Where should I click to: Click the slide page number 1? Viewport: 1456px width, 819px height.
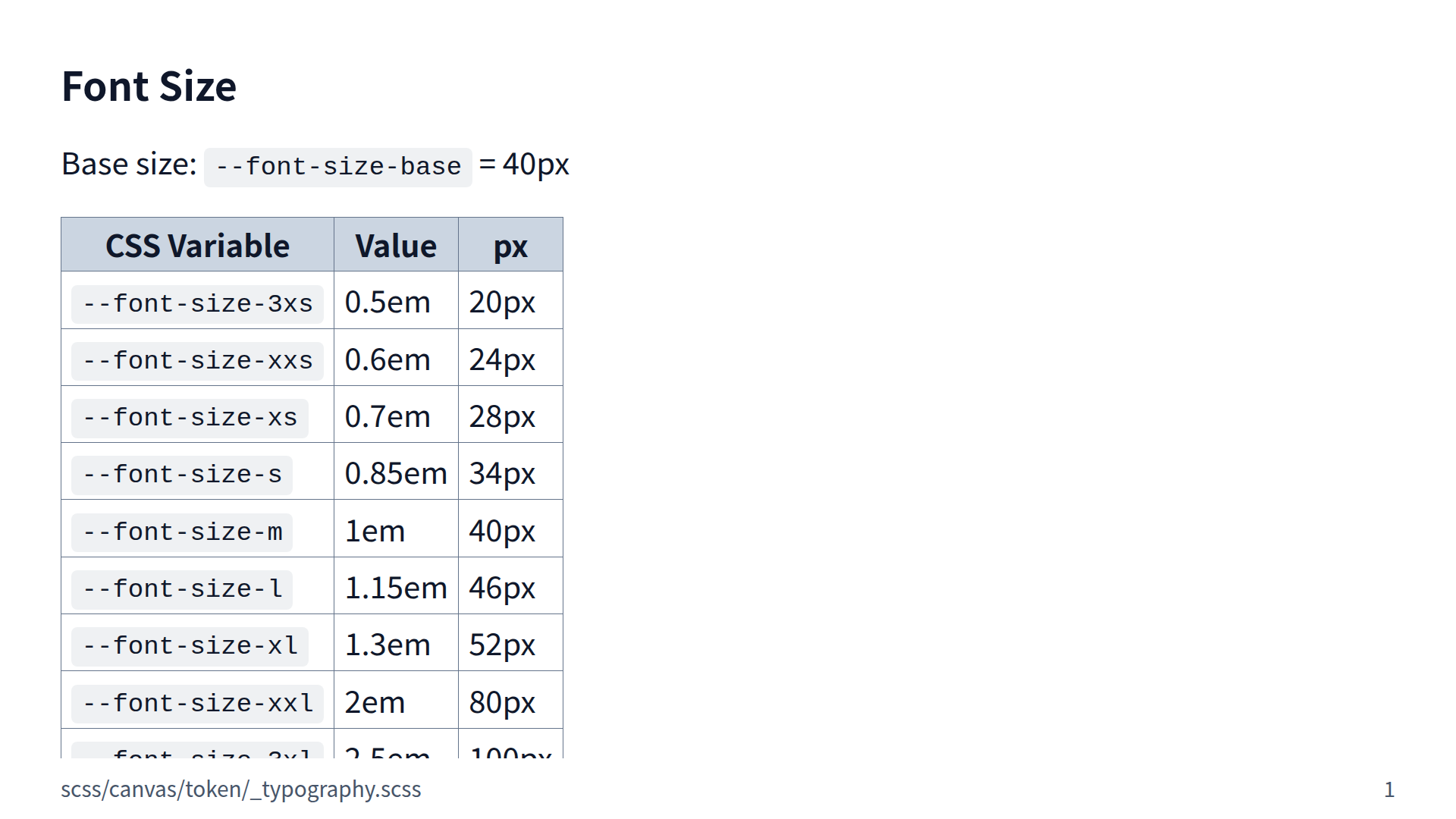(1389, 789)
